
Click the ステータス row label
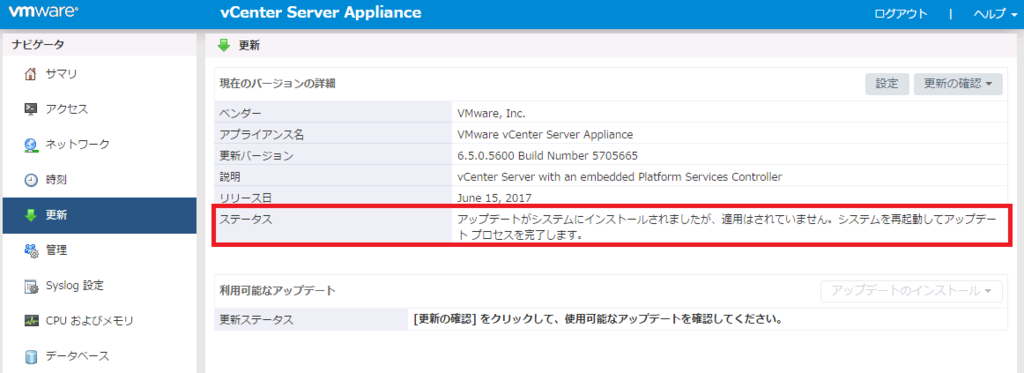tap(246, 219)
